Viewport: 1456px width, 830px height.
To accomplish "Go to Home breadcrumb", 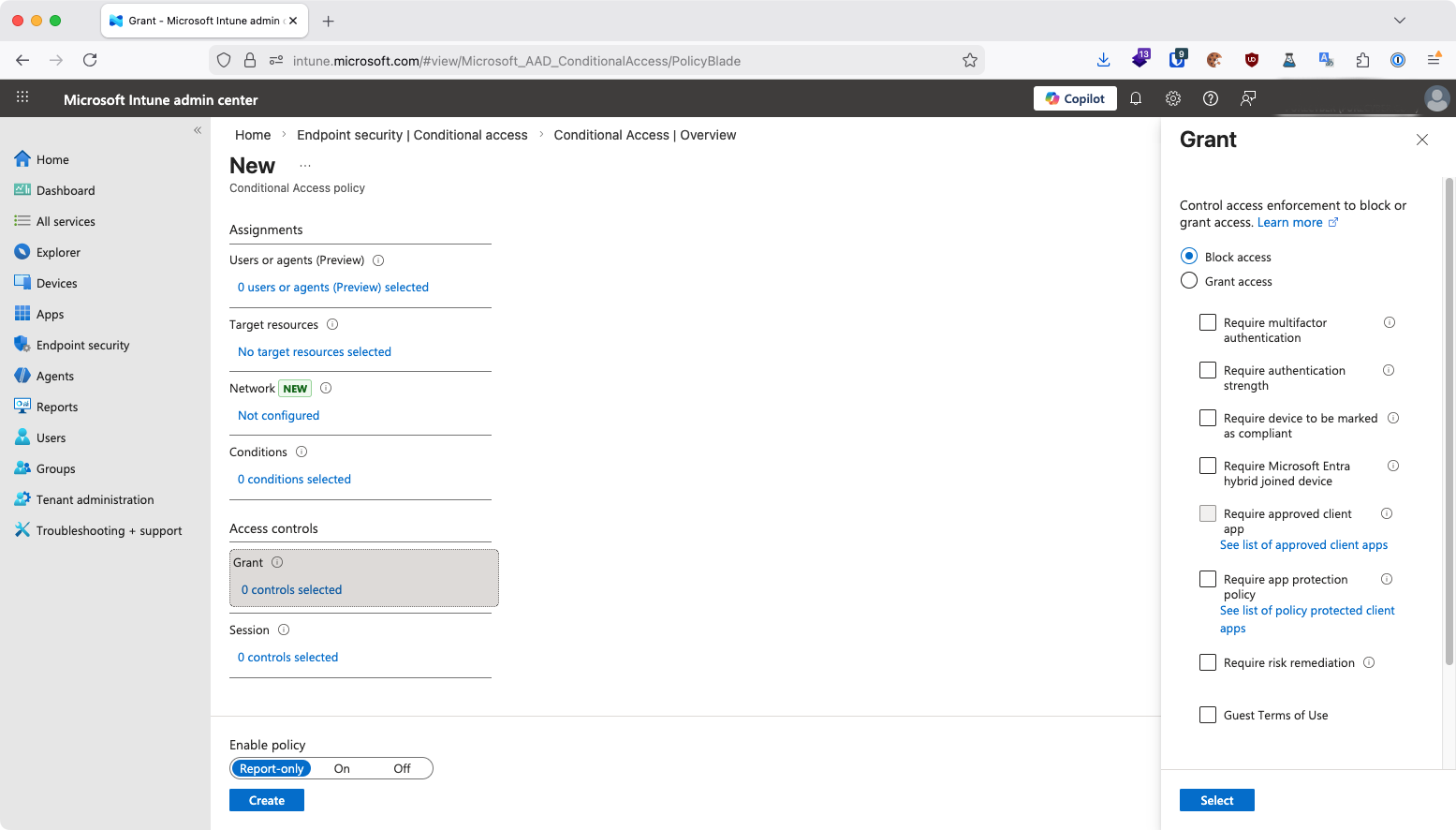I will (253, 135).
